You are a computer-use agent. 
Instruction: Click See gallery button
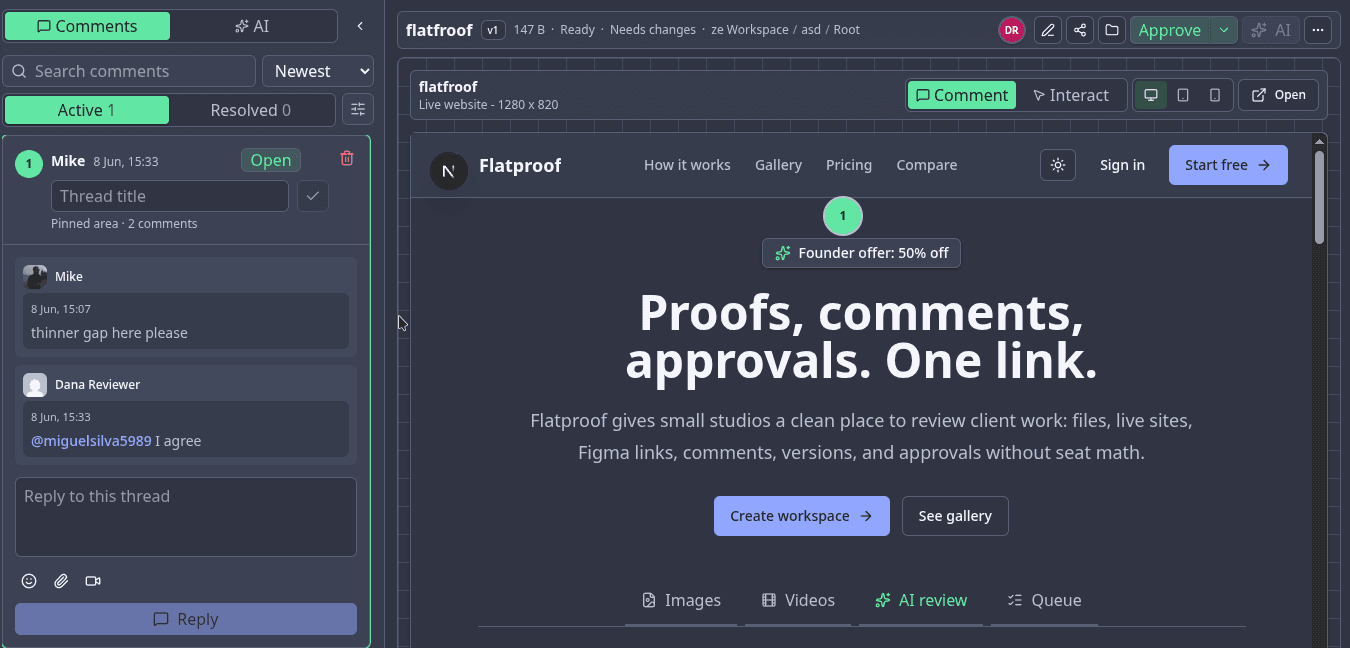(955, 516)
